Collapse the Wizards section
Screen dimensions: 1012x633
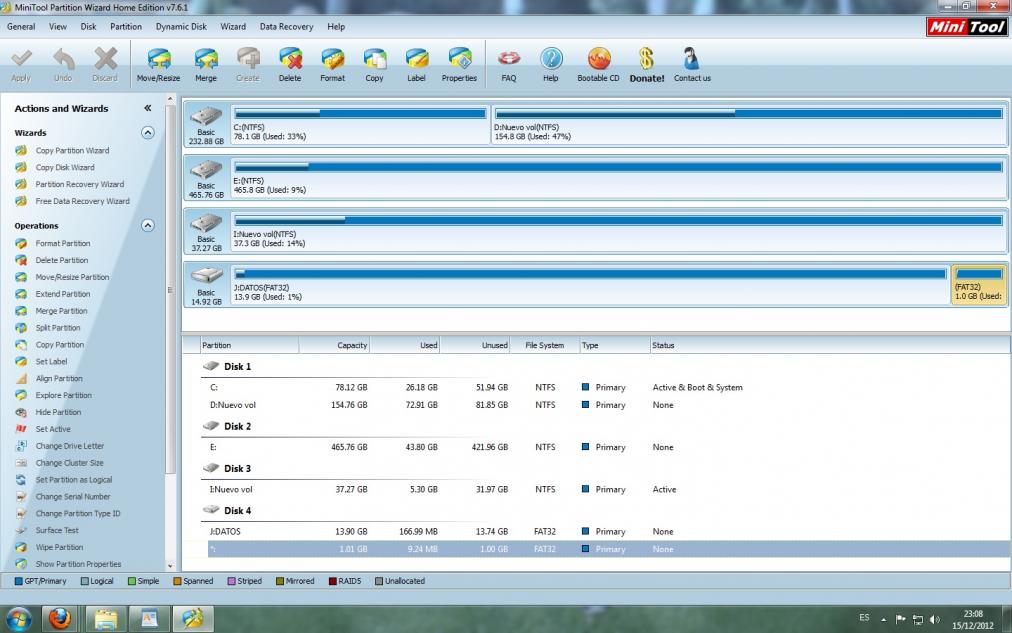148,133
